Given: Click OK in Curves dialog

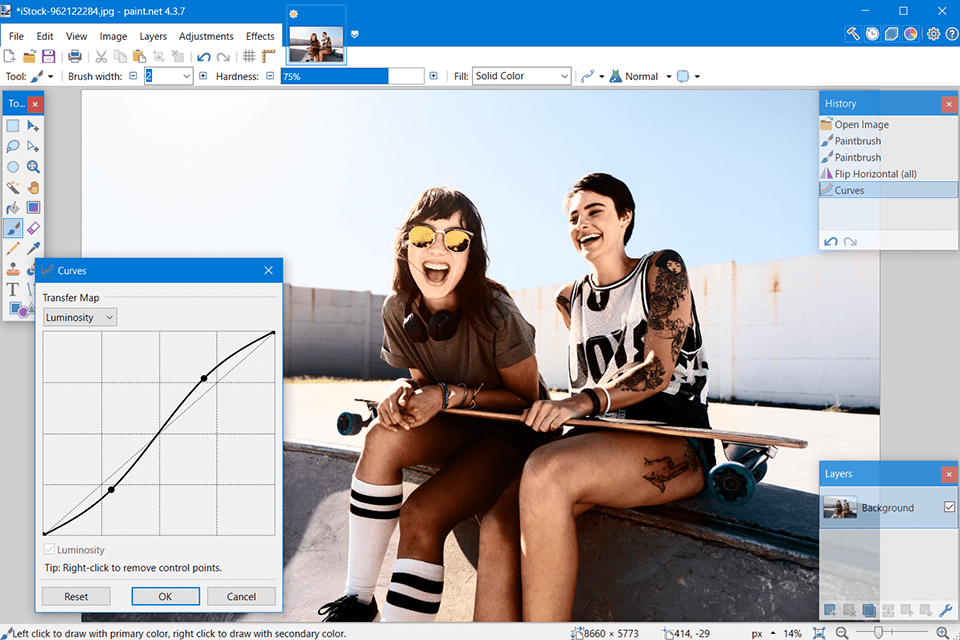Looking at the screenshot, I should click(x=165, y=596).
